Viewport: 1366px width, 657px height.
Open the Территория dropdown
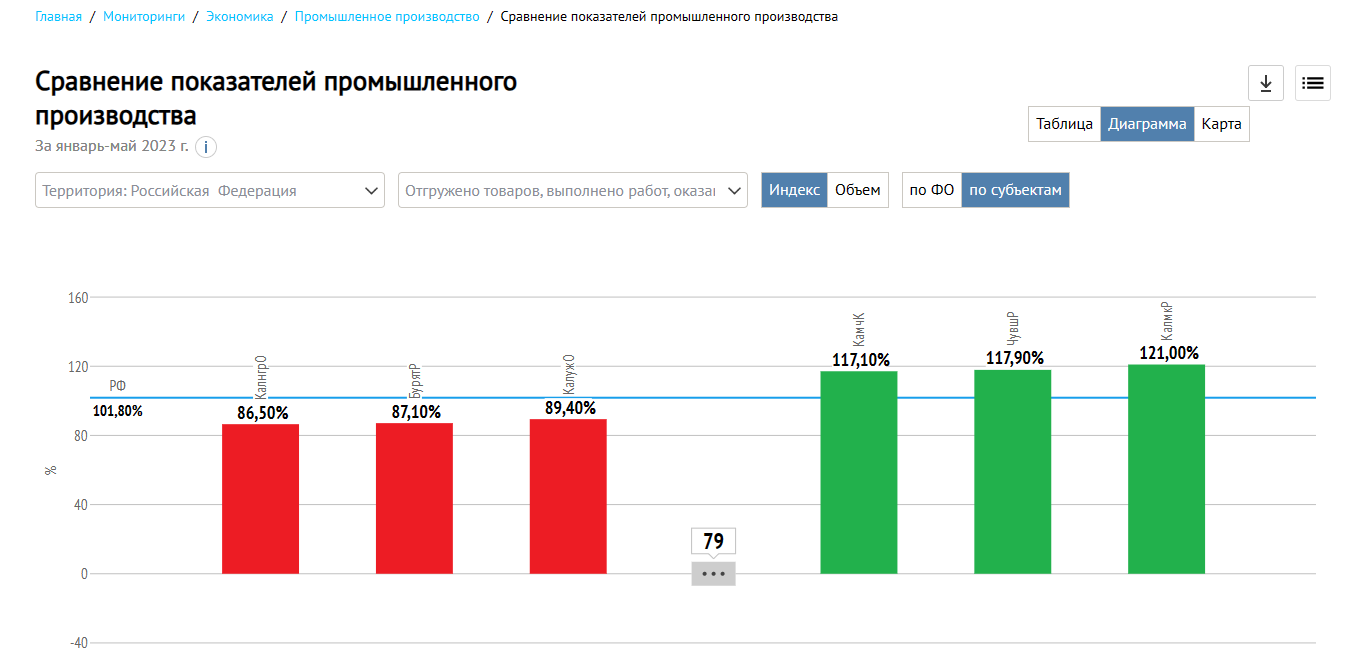(210, 190)
